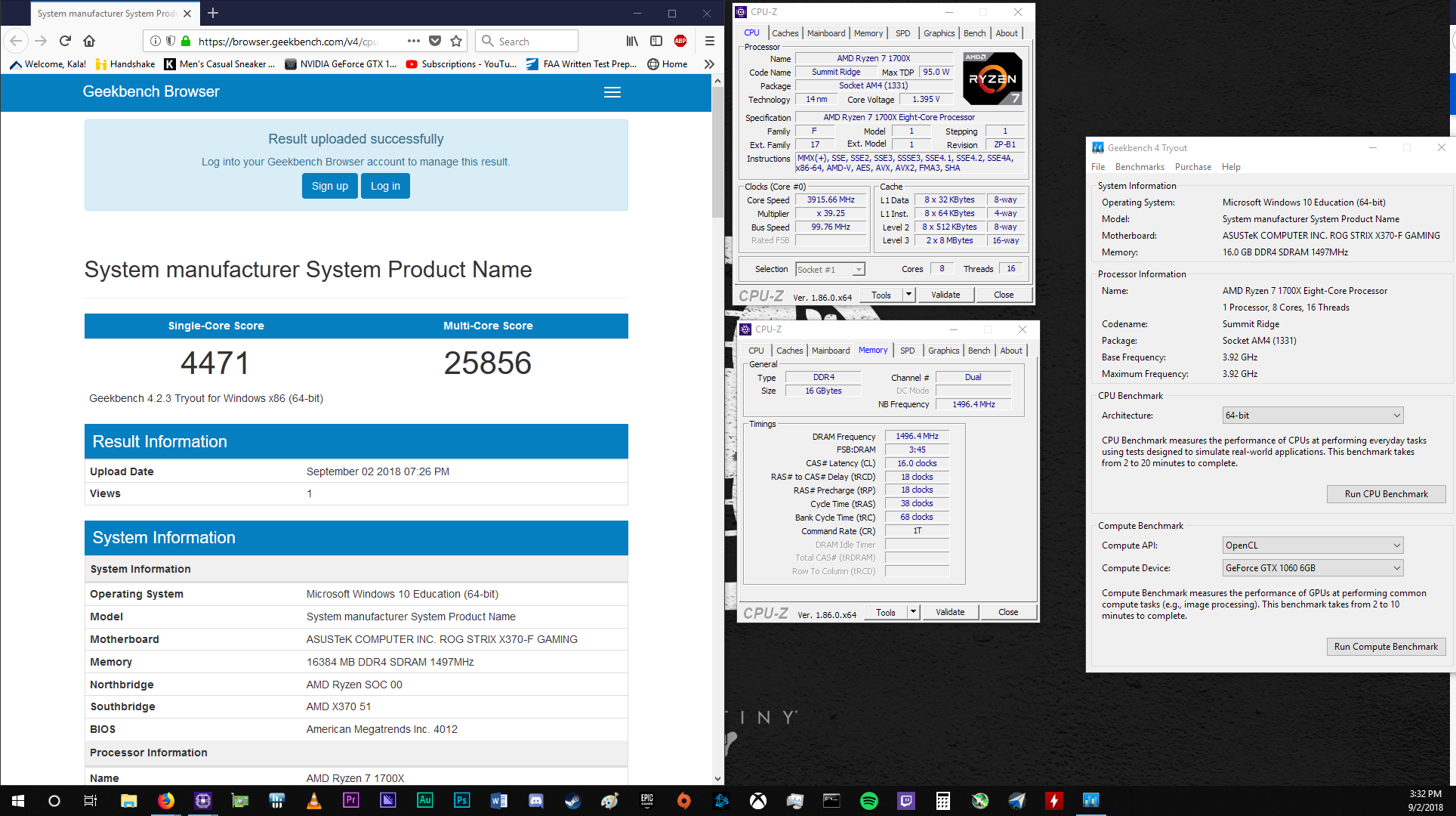Image resolution: width=1456 pixels, height=816 pixels.
Task: Open Steam from the taskbar
Action: [x=572, y=801]
